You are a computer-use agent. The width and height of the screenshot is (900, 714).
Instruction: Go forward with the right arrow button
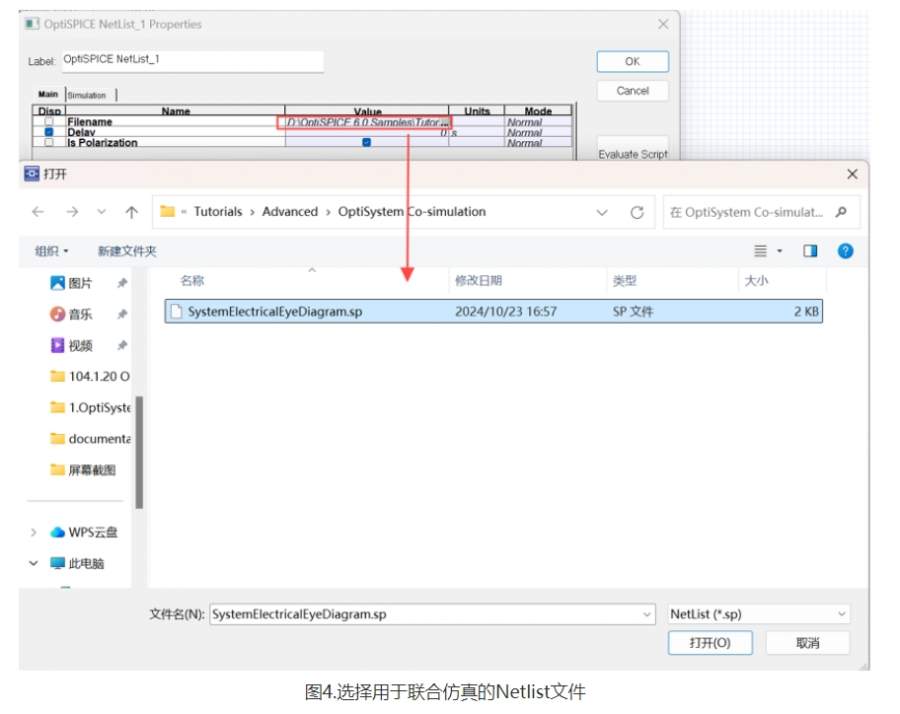pyautogui.click(x=72, y=212)
